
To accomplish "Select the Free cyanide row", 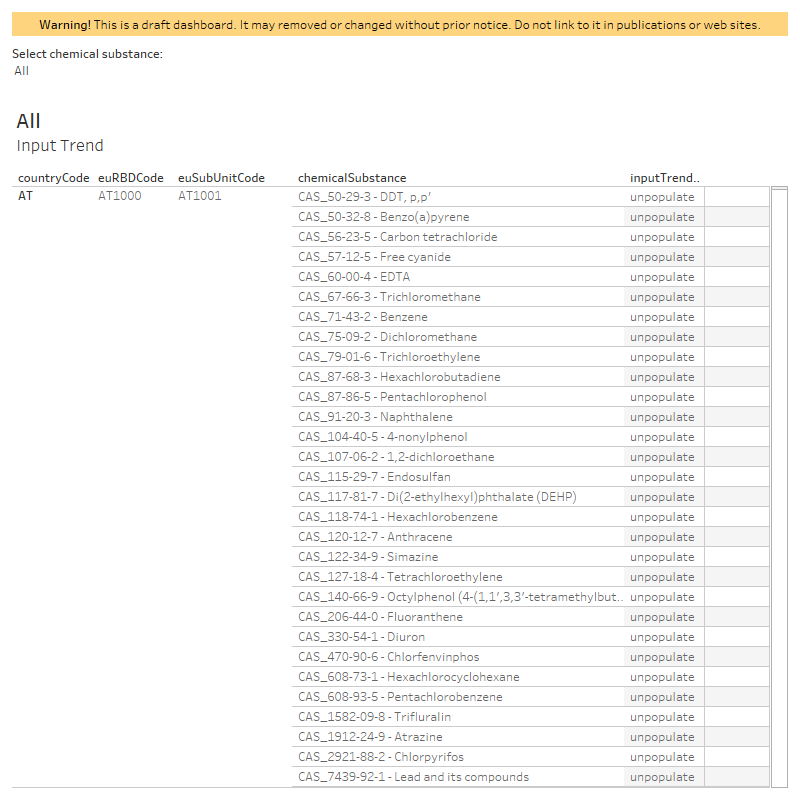I will tap(531, 257).
